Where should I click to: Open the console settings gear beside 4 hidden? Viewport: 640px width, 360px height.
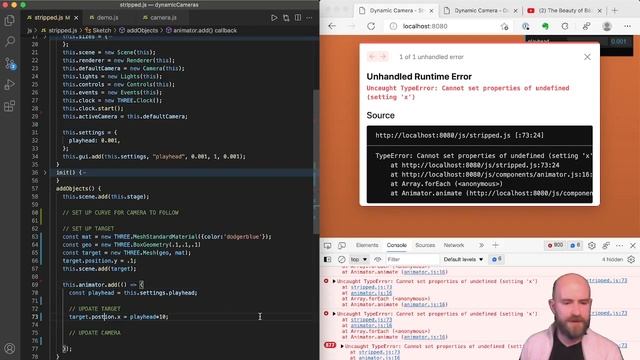631,260
